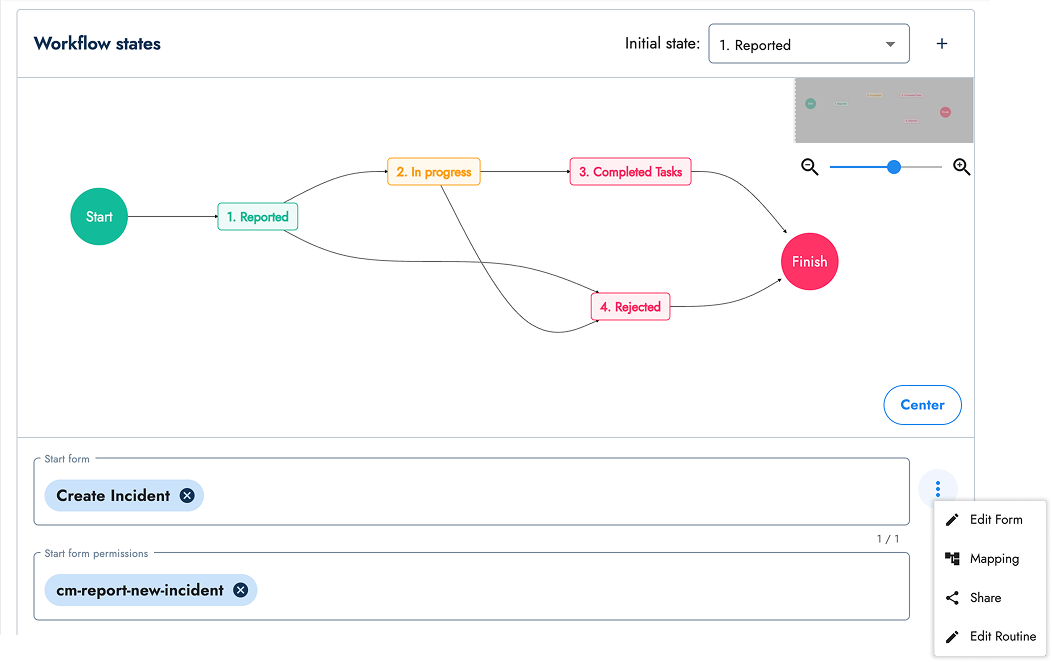Select the Start node
The image size is (1052, 662).
tap(99, 216)
